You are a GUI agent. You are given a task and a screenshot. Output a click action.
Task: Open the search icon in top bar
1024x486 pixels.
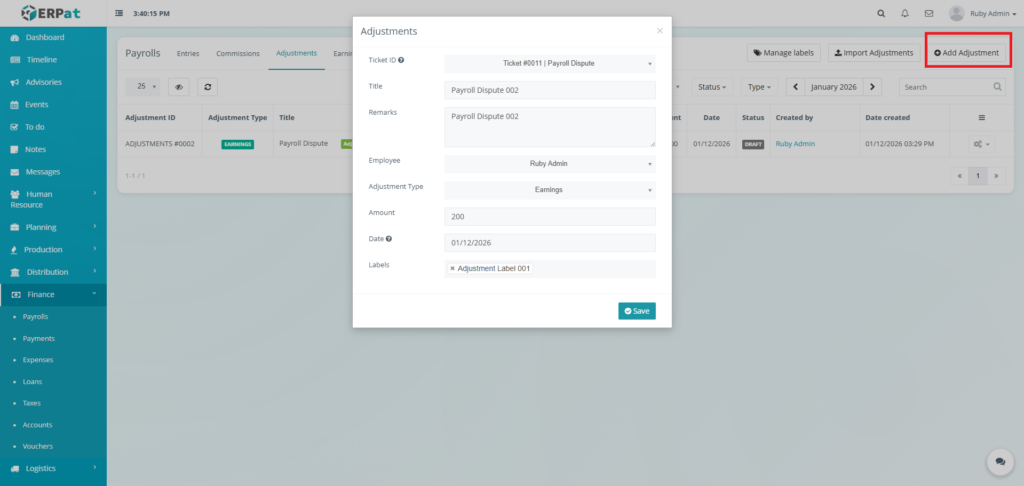880,14
